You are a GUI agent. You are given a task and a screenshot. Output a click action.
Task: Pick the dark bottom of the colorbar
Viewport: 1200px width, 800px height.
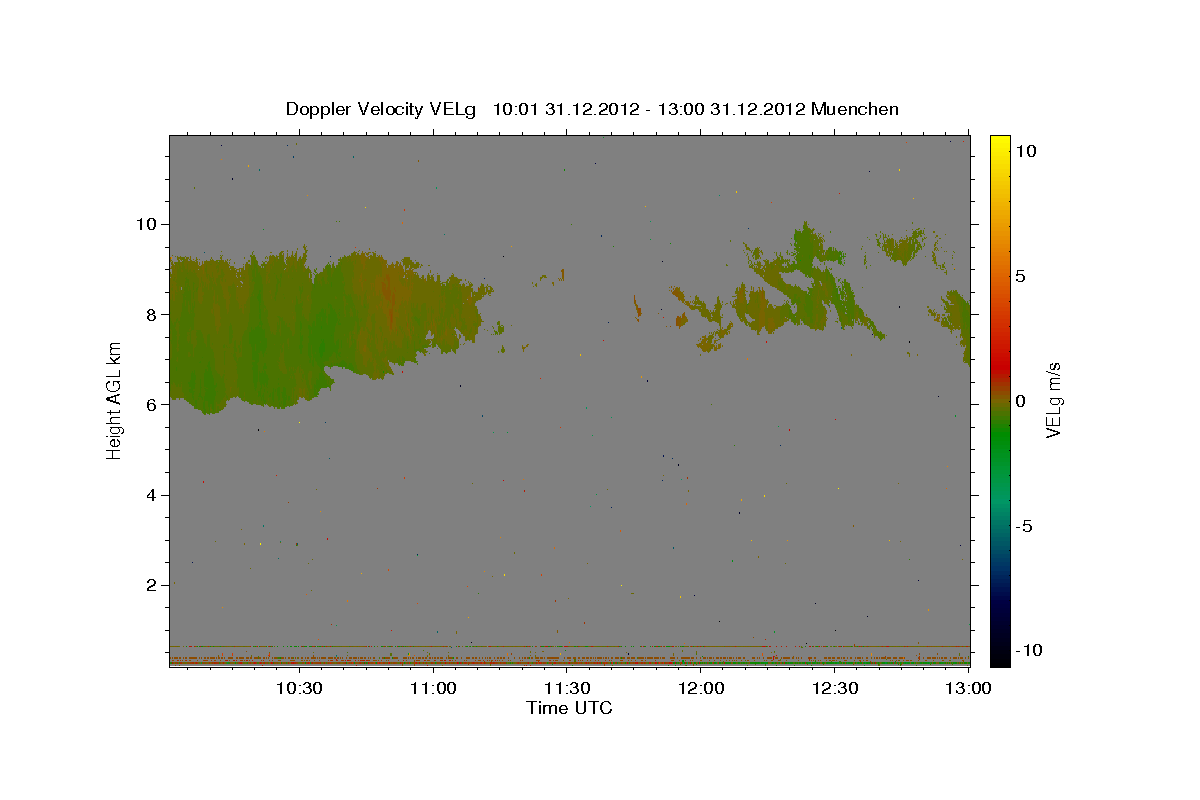pos(999,645)
